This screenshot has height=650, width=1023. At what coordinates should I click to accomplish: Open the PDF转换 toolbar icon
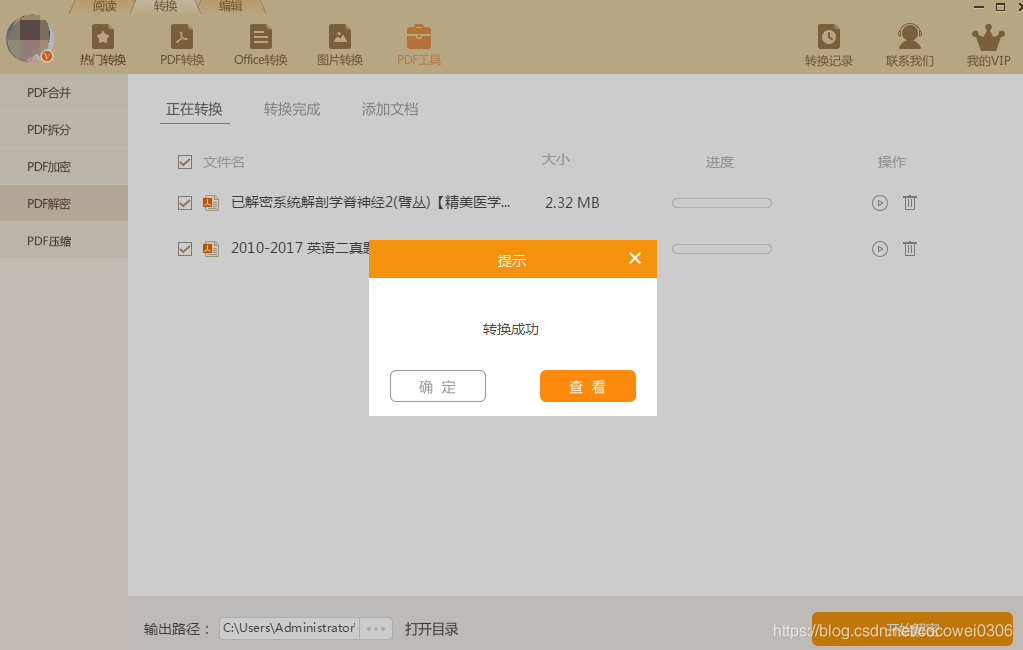182,44
